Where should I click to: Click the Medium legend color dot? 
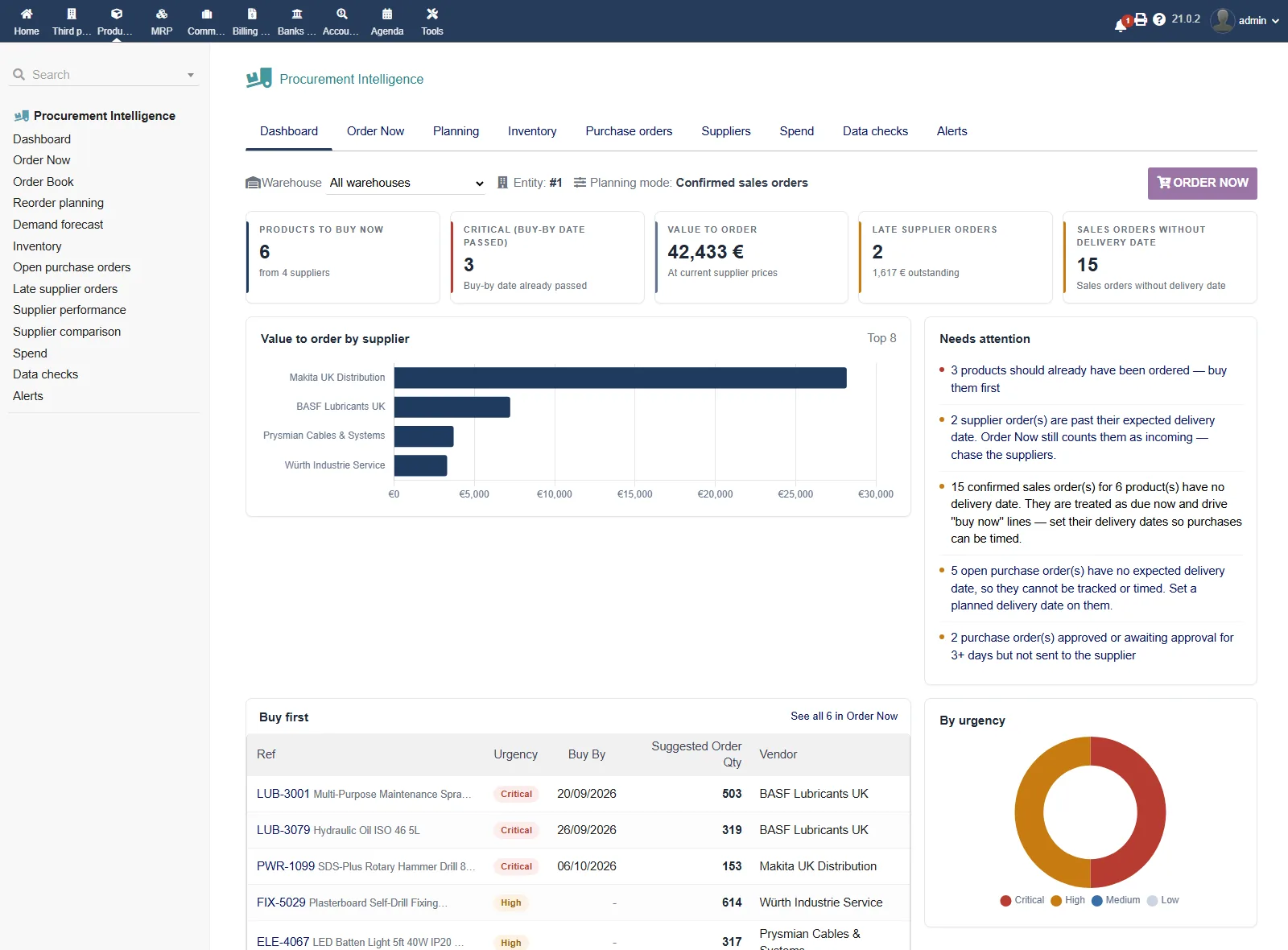click(1096, 901)
